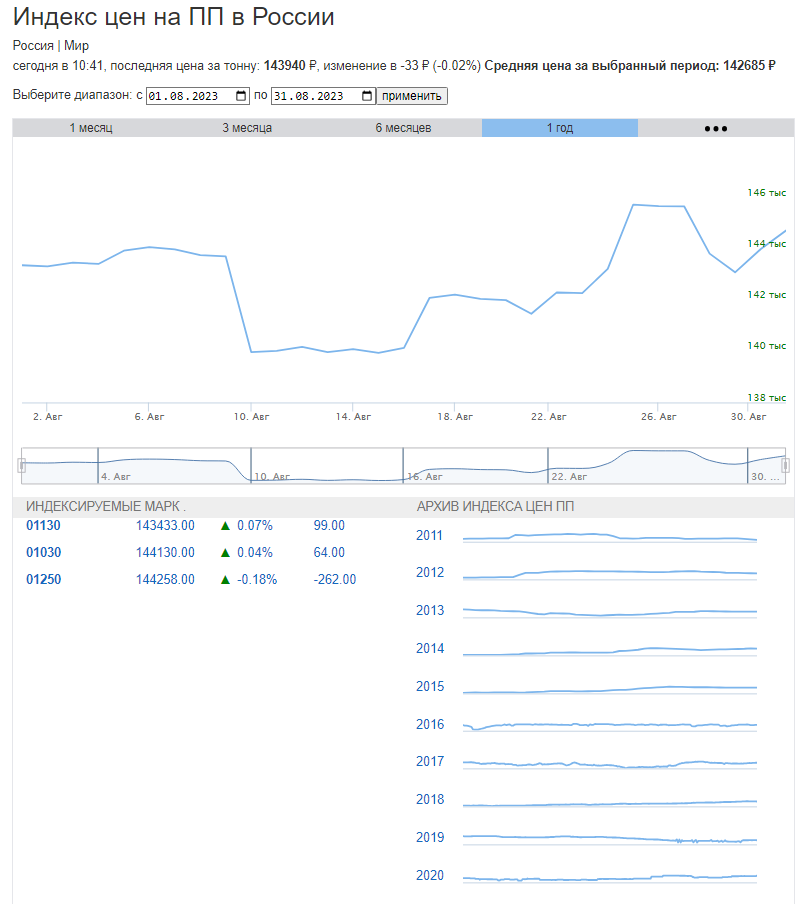Click the green up arrow beside 01250
This screenshot has height=904, width=807.
[x=225, y=580]
